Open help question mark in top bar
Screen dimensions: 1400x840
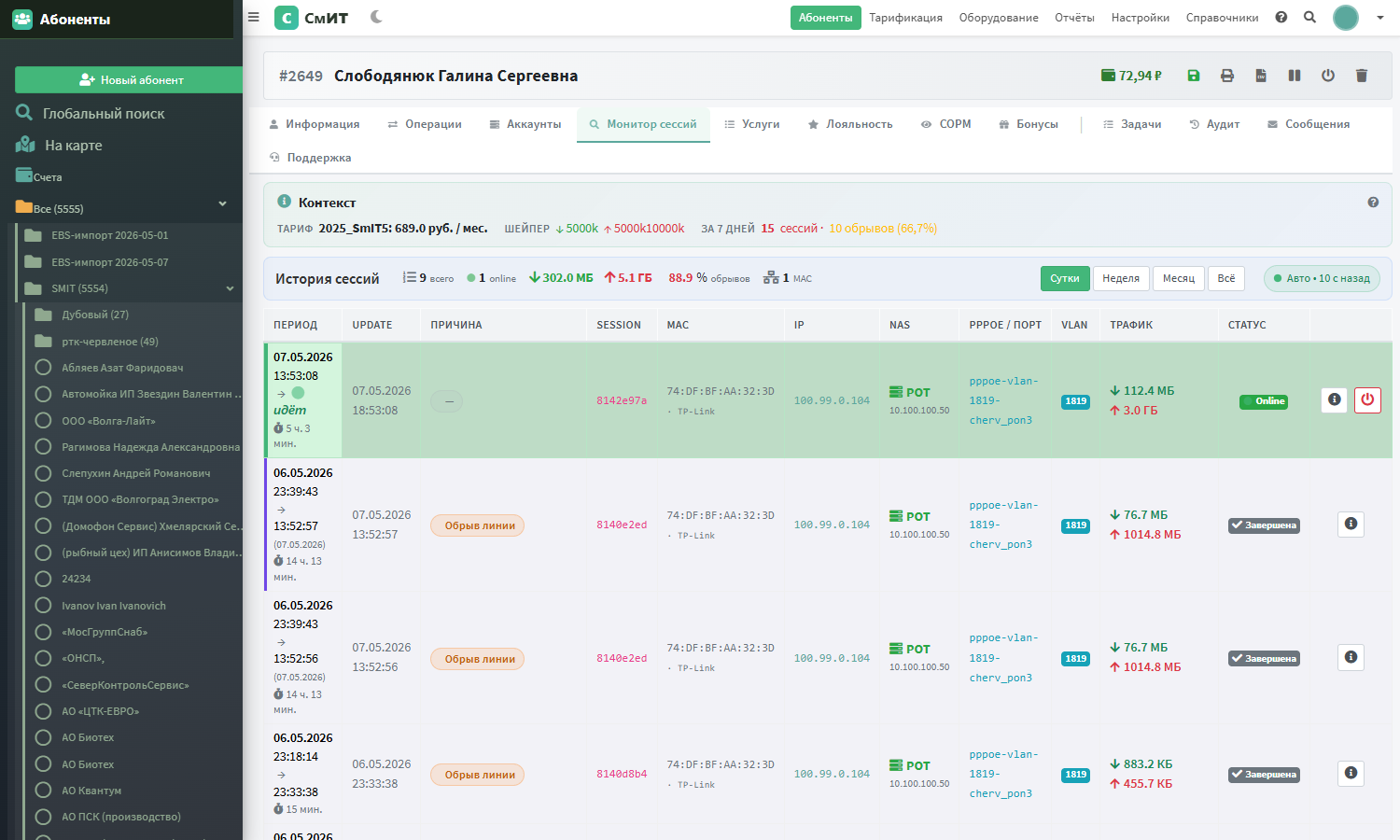pos(1281,17)
